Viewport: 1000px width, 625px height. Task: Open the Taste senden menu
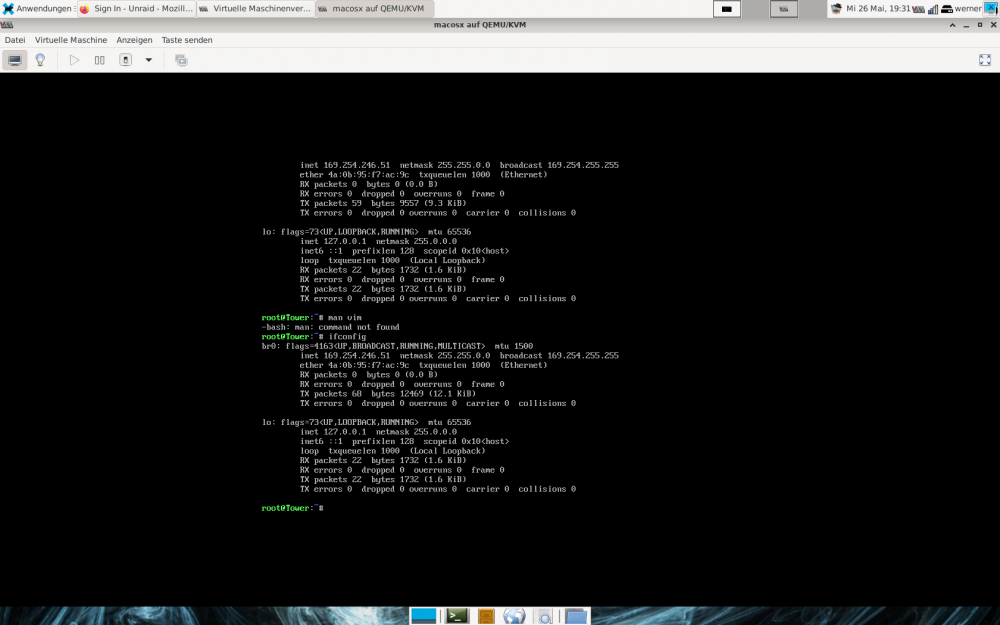tap(187, 40)
